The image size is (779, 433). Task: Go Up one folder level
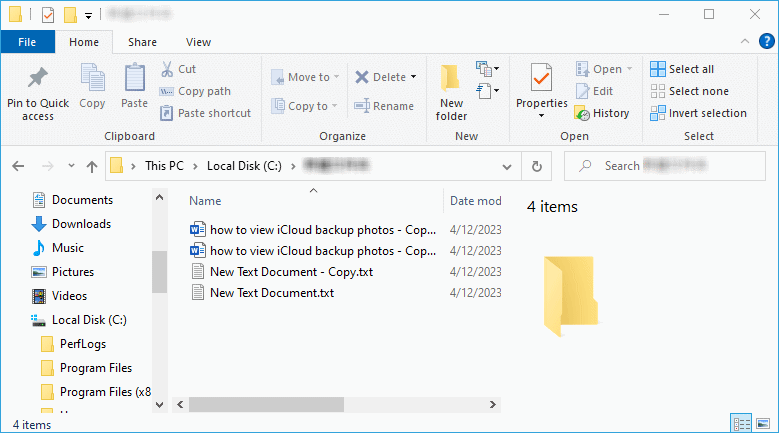(x=92, y=166)
